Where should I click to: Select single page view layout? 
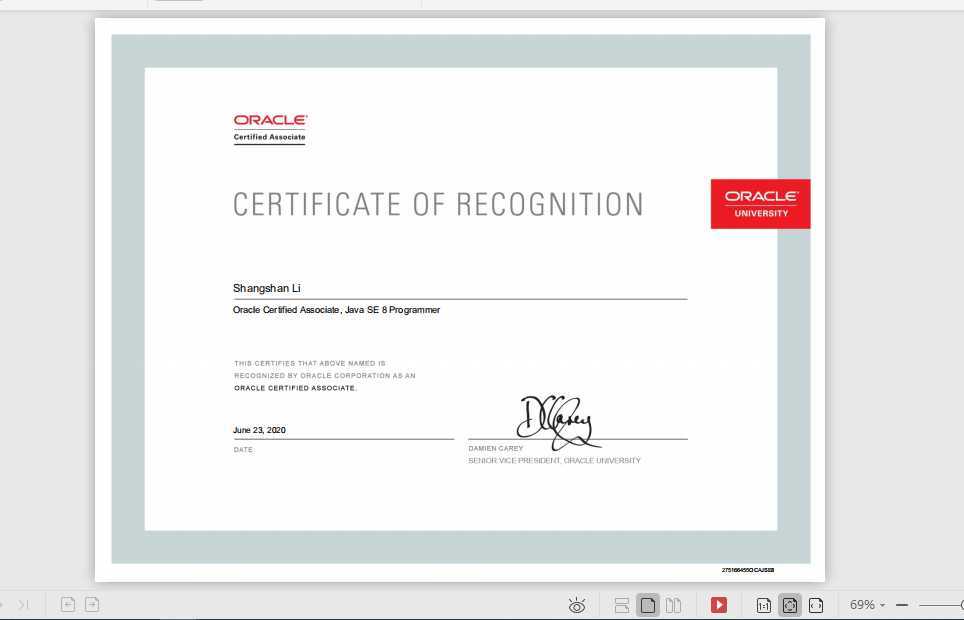coord(647,605)
